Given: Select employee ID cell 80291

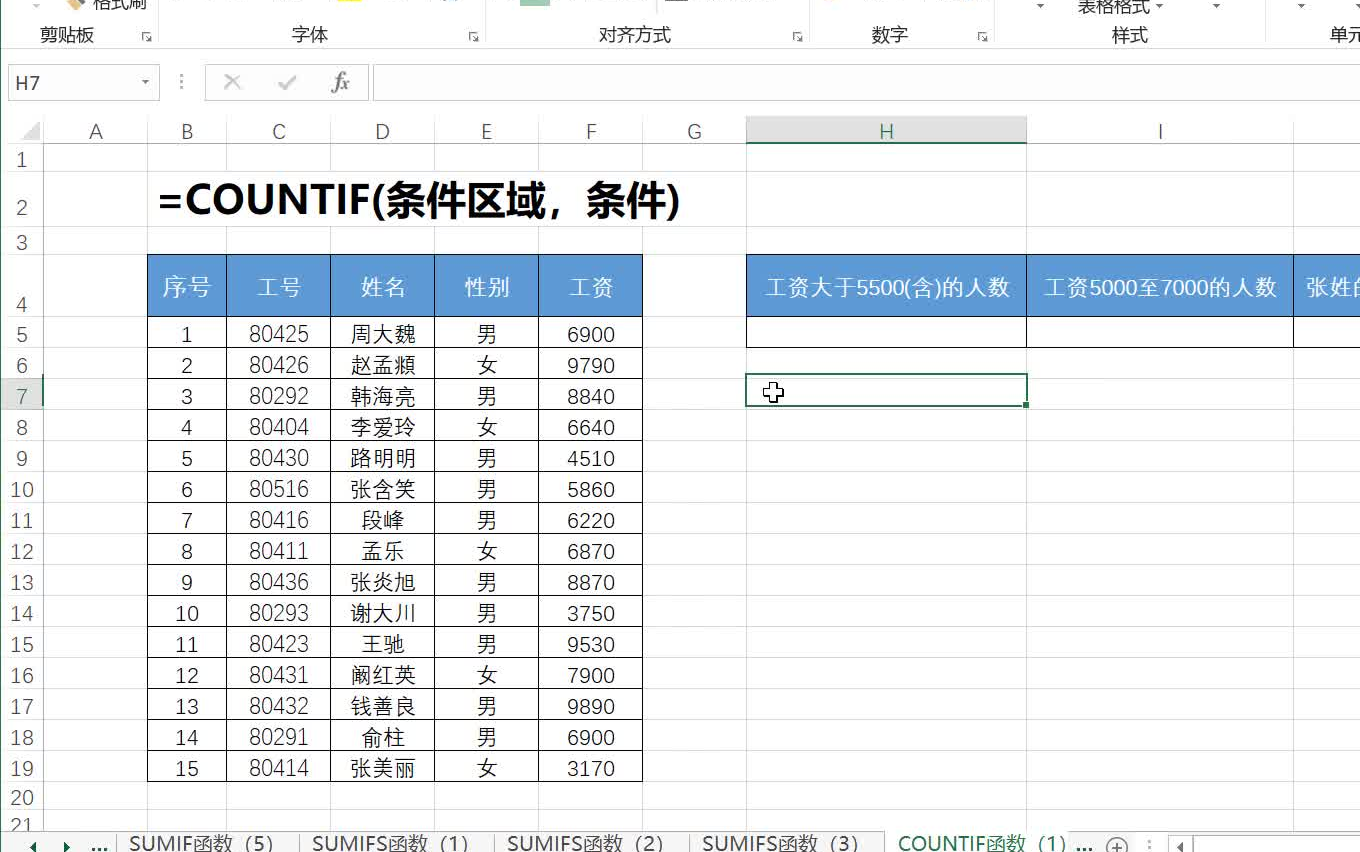Looking at the screenshot, I should coord(279,737).
